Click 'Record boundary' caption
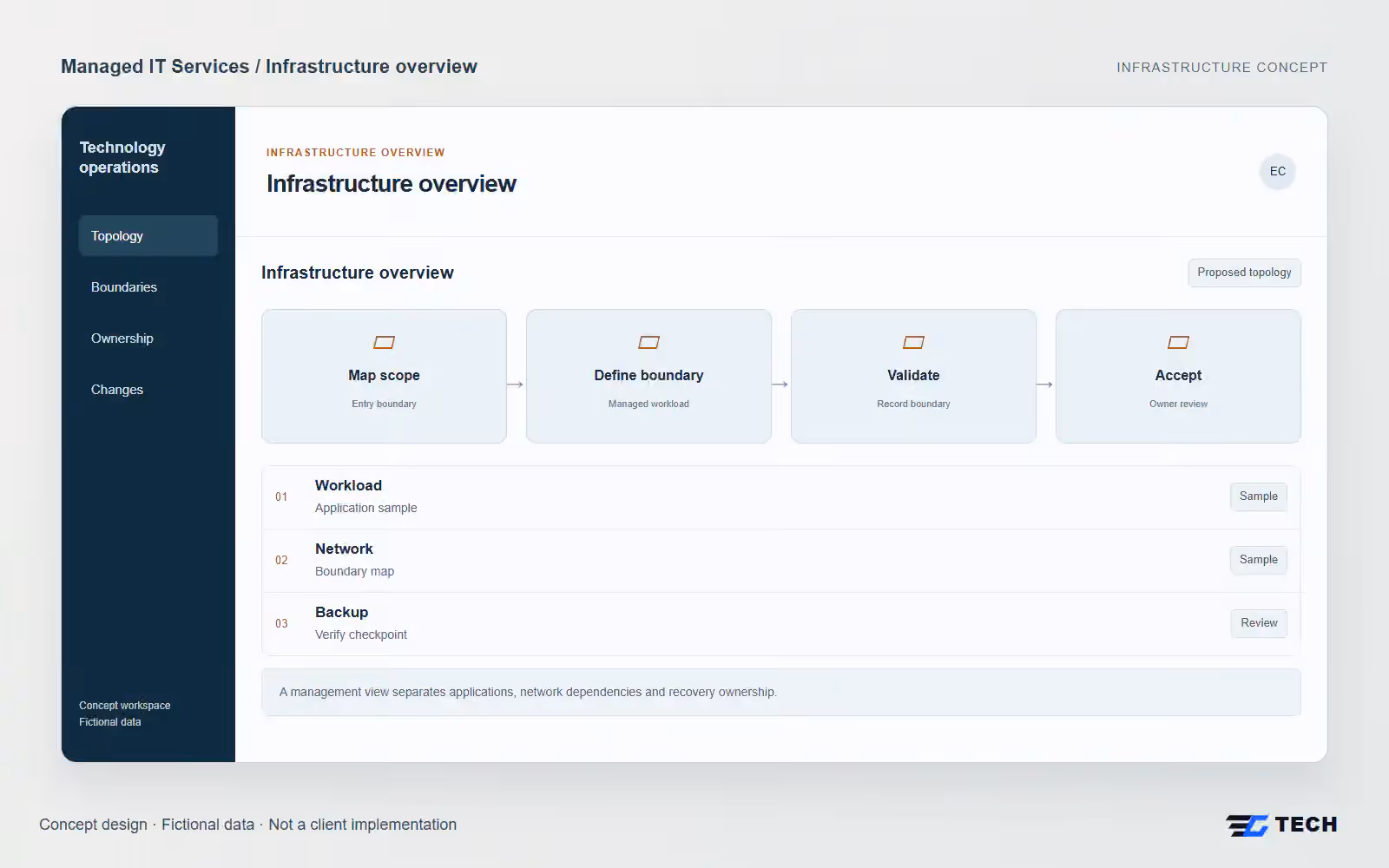Viewport: 1389px width, 868px height. tap(913, 404)
